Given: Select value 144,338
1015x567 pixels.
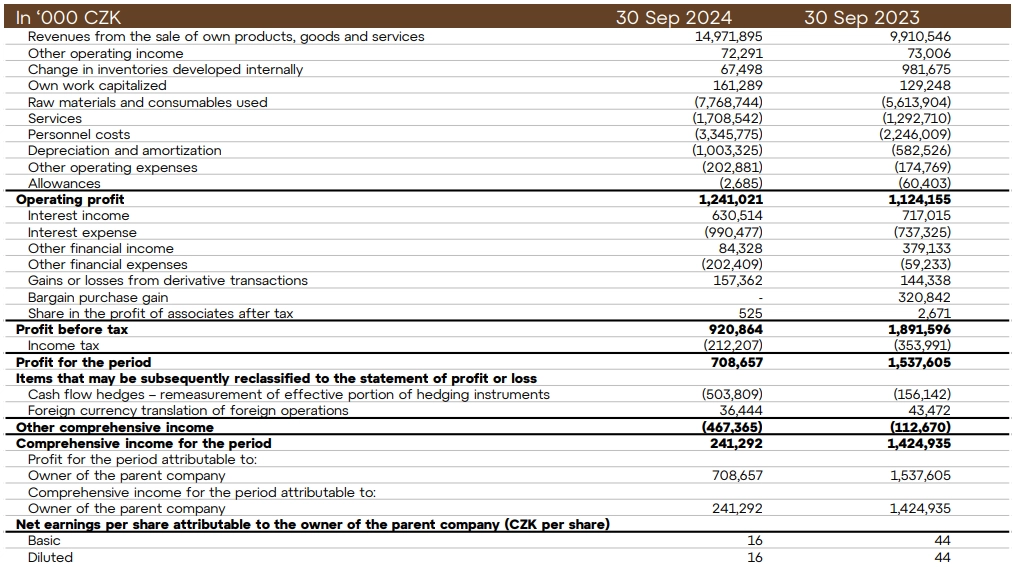Looking at the screenshot, I should [926, 281].
